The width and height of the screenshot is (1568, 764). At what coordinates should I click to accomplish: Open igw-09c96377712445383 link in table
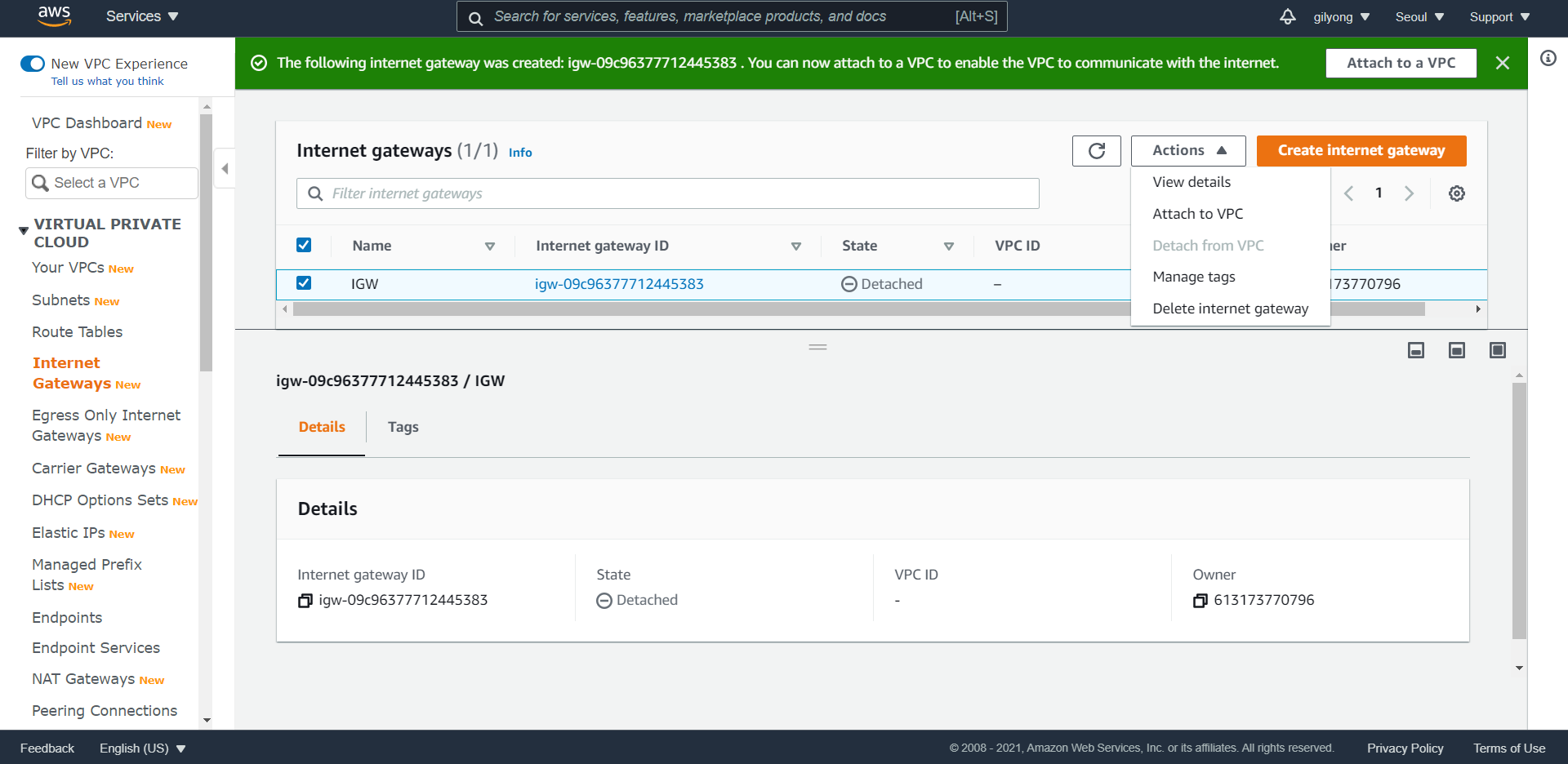point(619,284)
